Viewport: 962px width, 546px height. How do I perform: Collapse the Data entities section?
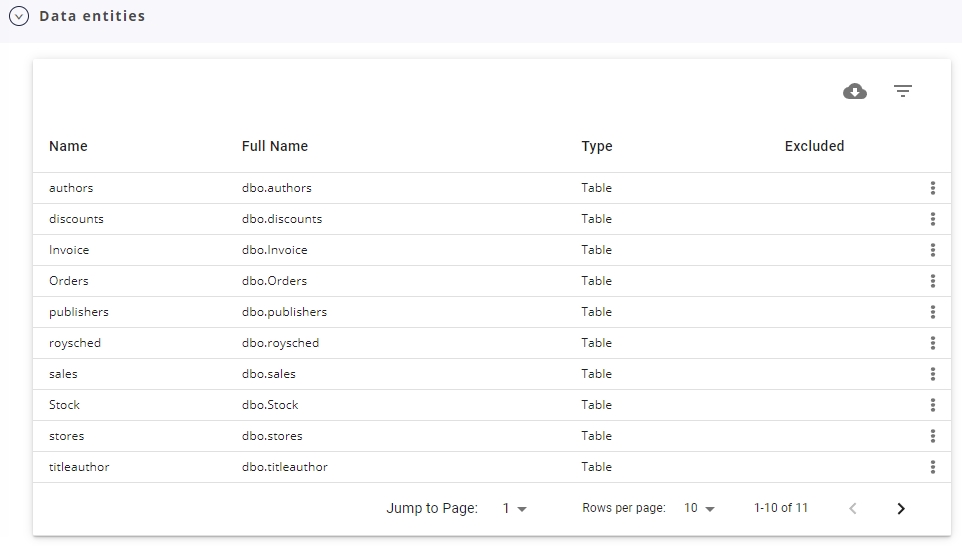pos(19,16)
